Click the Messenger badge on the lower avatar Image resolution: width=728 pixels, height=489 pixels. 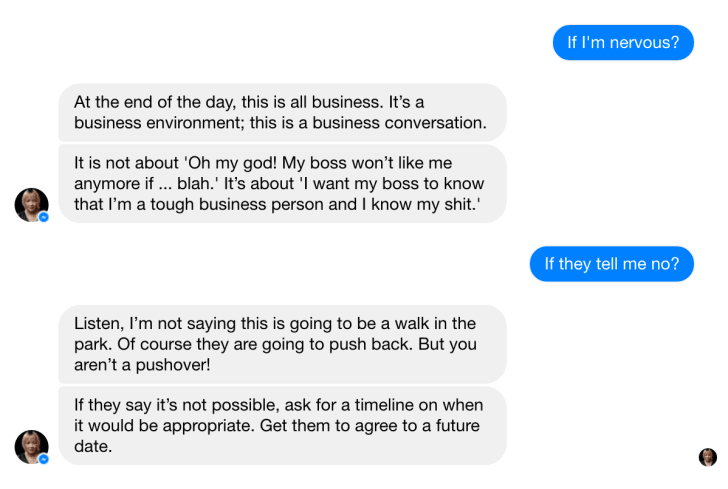[x=44, y=459]
